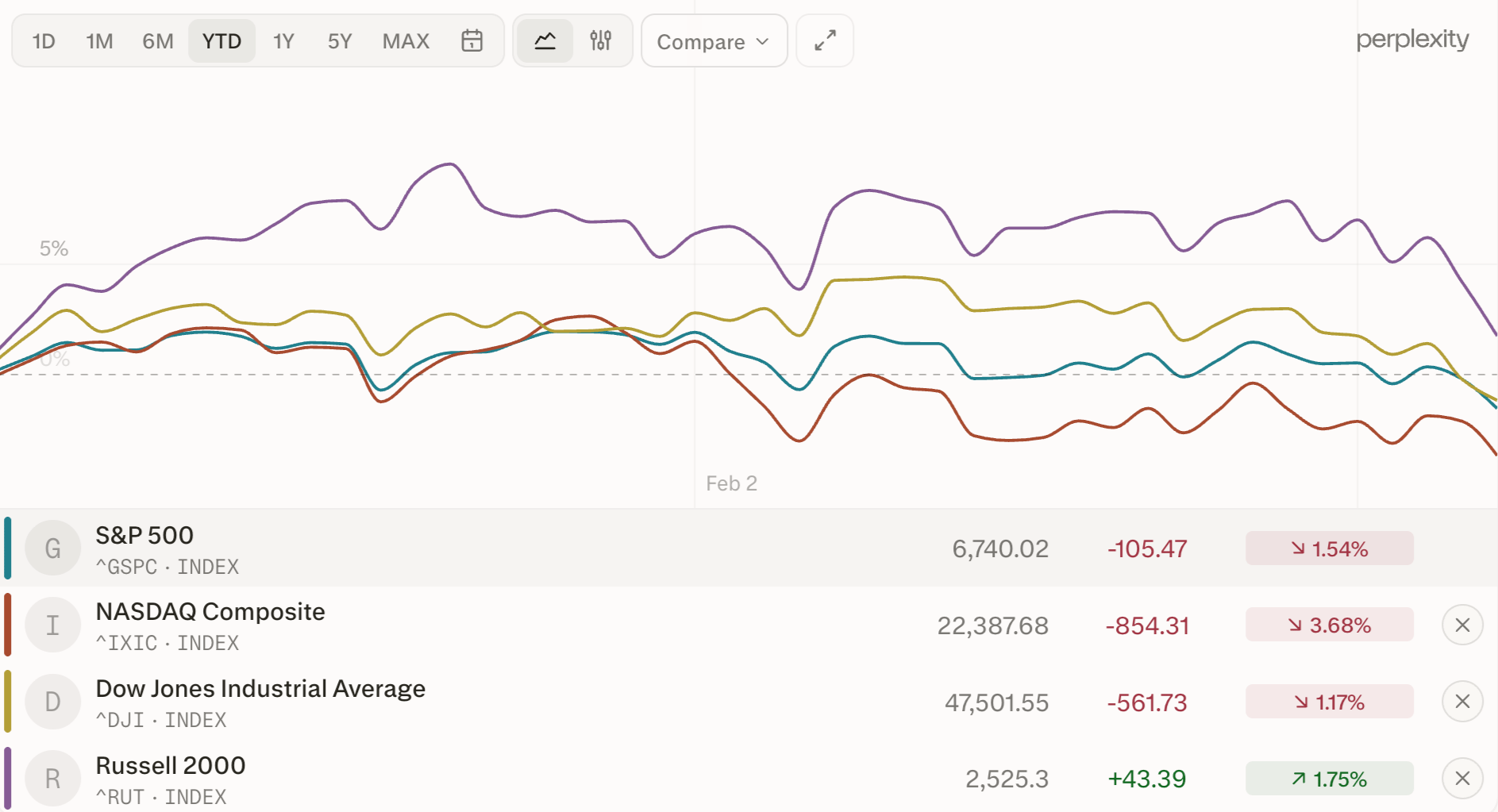Open the Compare dropdown
1498x812 pixels.
click(714, 40)
